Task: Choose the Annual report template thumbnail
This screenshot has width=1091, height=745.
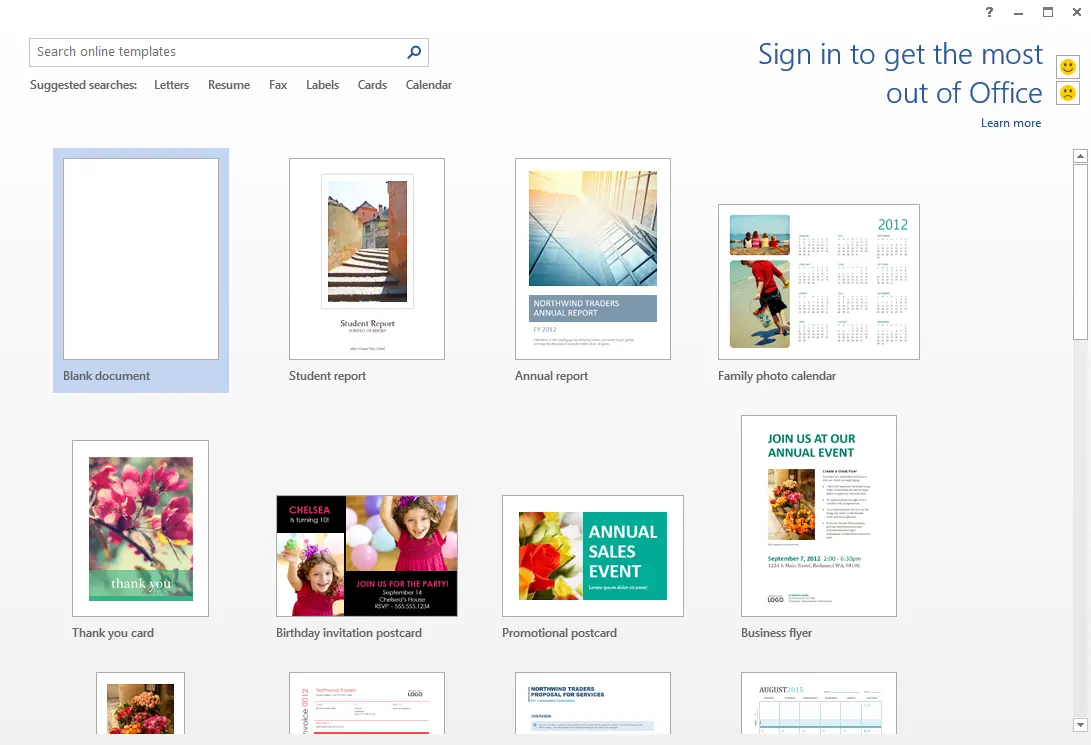Action: [x=593, y=259]
